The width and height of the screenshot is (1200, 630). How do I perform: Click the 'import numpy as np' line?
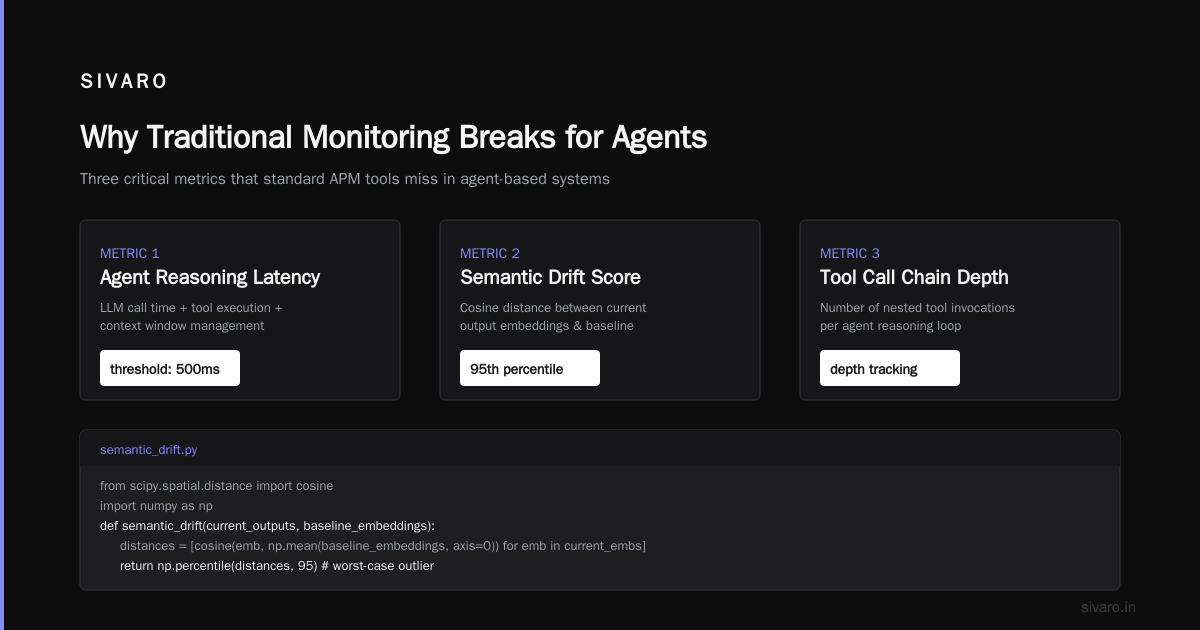click(x=156, y=505)
